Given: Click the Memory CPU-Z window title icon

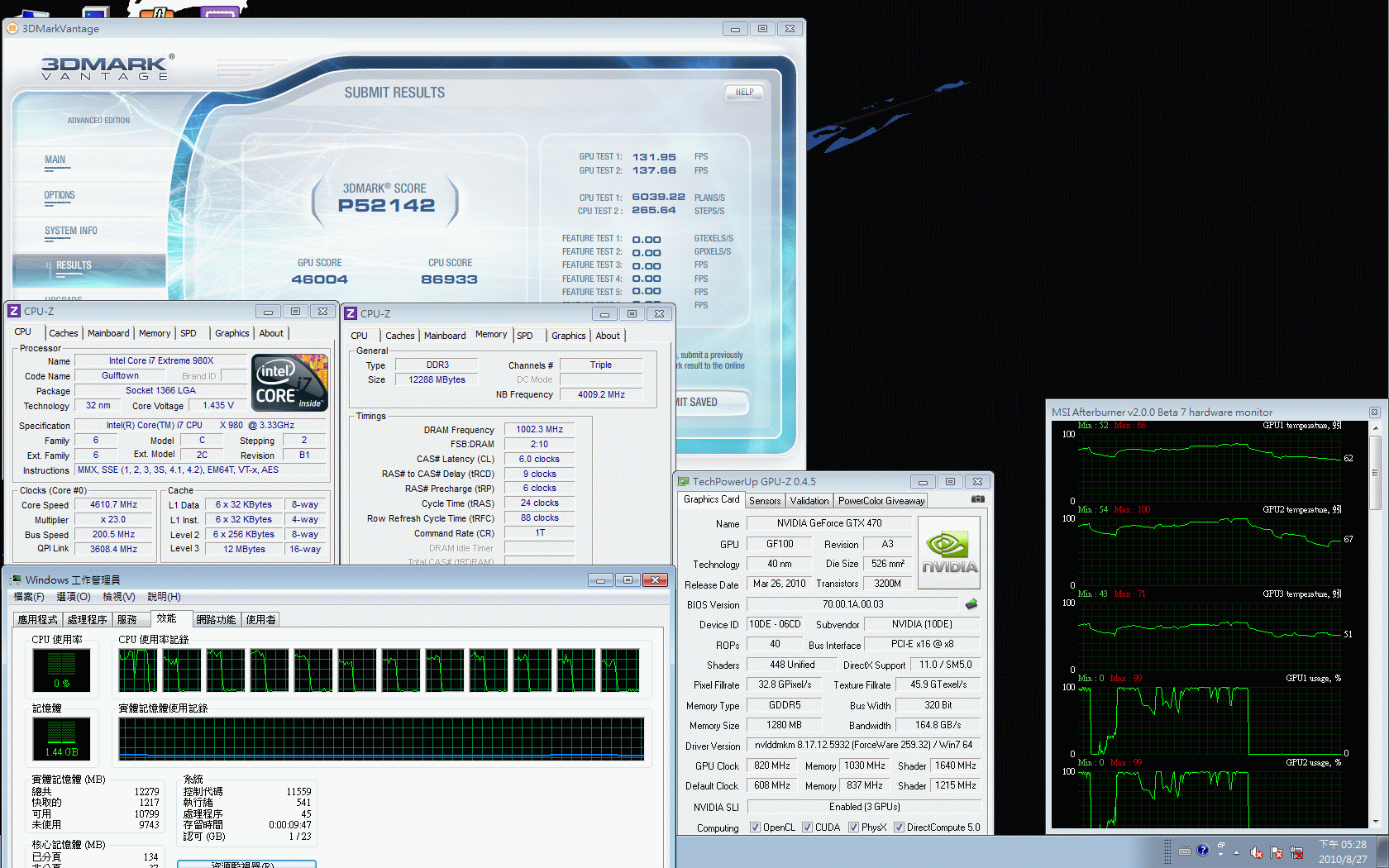Looking at the screenshot, I should 351,313.
